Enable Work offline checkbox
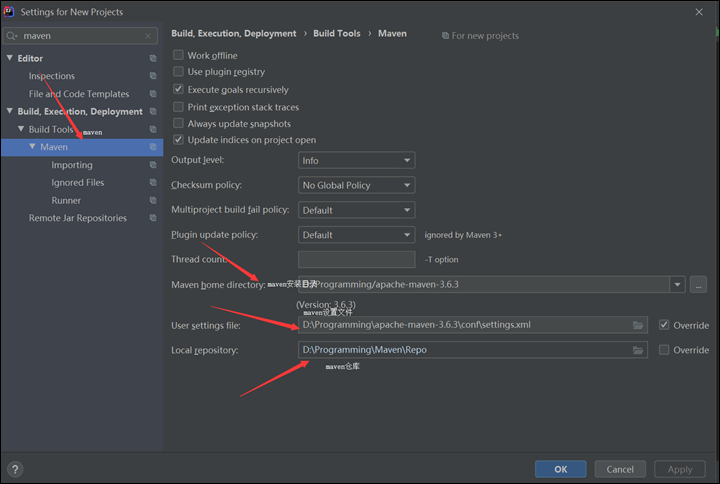 [178, 55]
